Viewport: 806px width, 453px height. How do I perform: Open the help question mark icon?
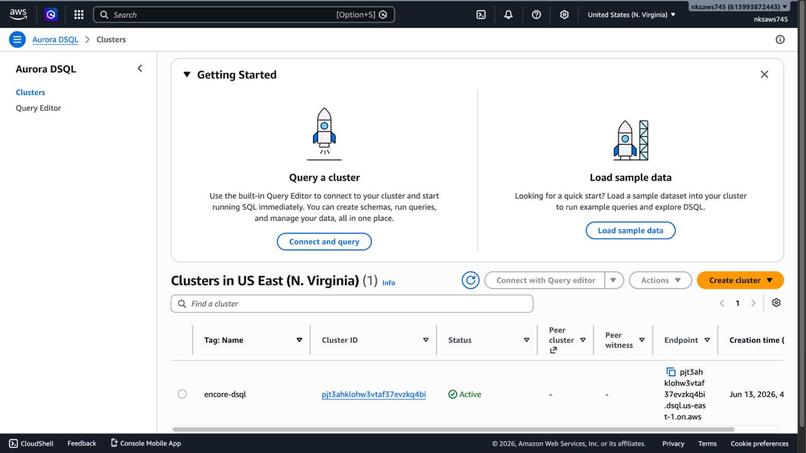pos(536,14)
